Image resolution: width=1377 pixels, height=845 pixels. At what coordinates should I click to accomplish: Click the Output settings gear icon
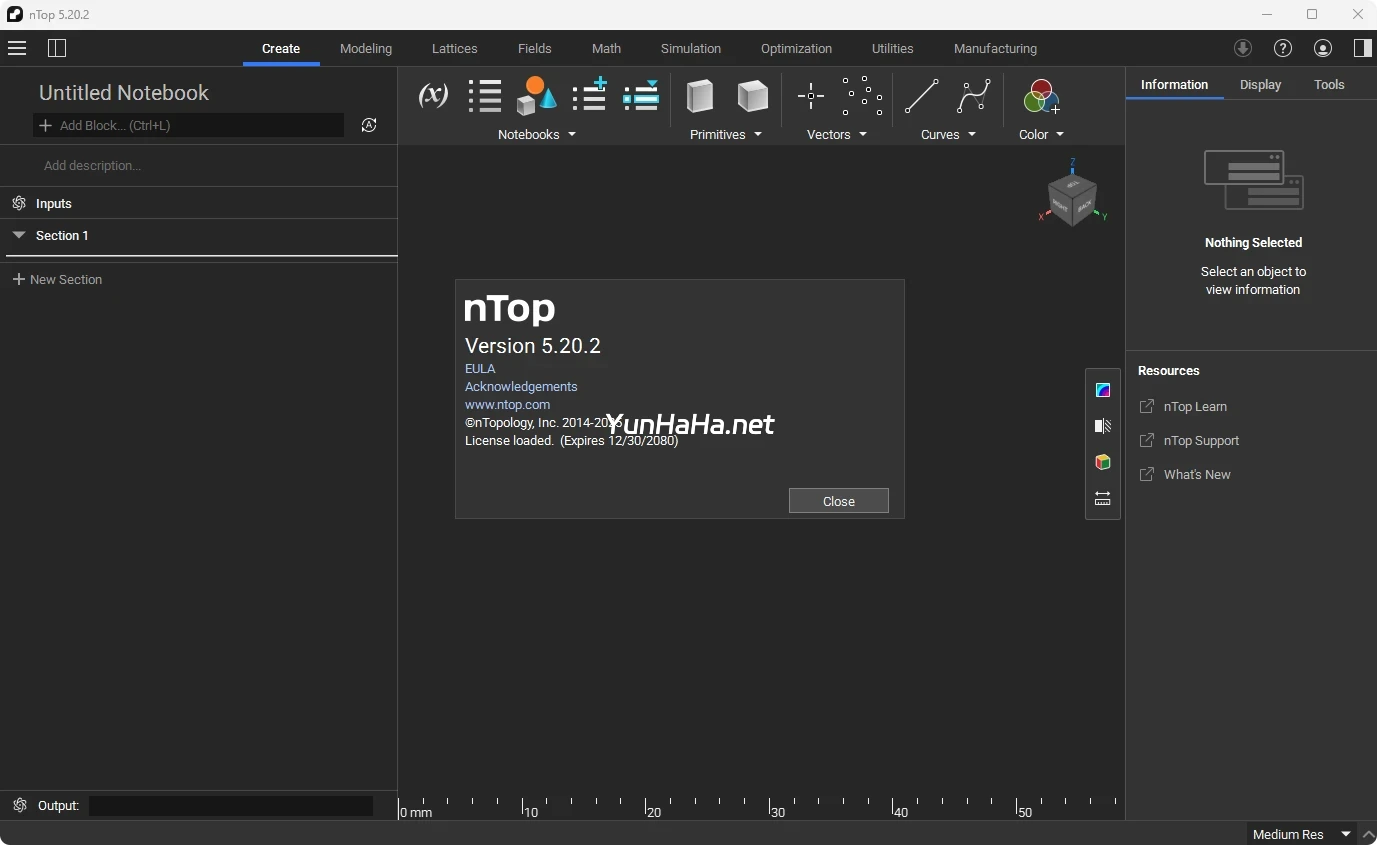19,805
